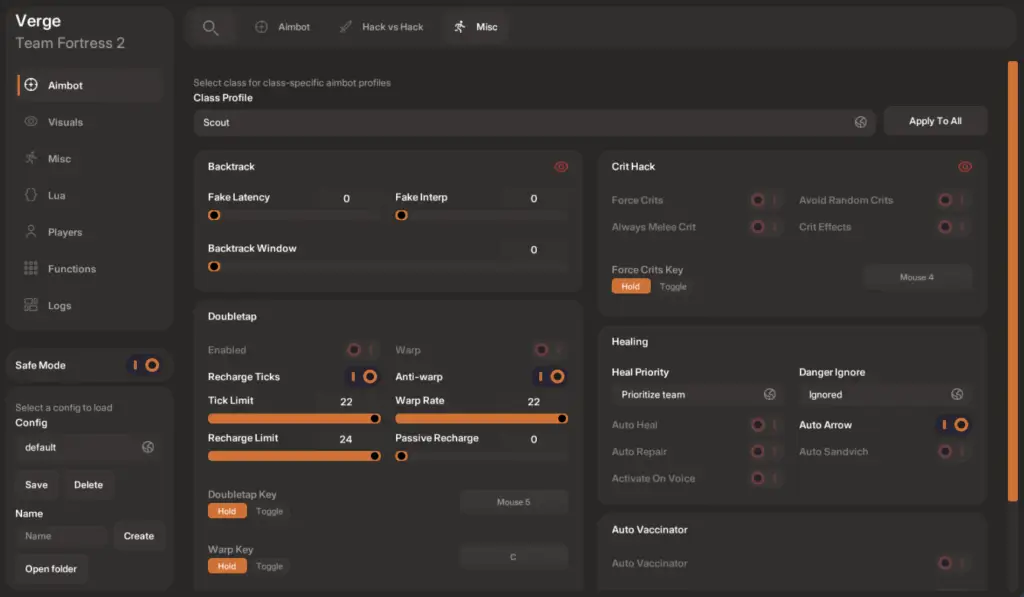Click the crosshair icon on Aimbot tab
The height and width of the screenshot is (597, 1024).
click(x=261, y=27)
